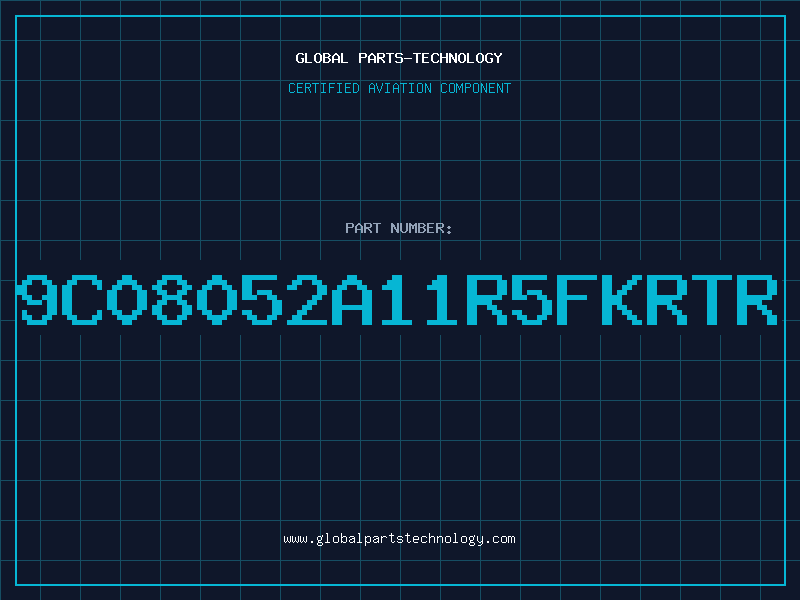Select part number 9C08052A11R5FKRTR

click(x=398, y=300)
